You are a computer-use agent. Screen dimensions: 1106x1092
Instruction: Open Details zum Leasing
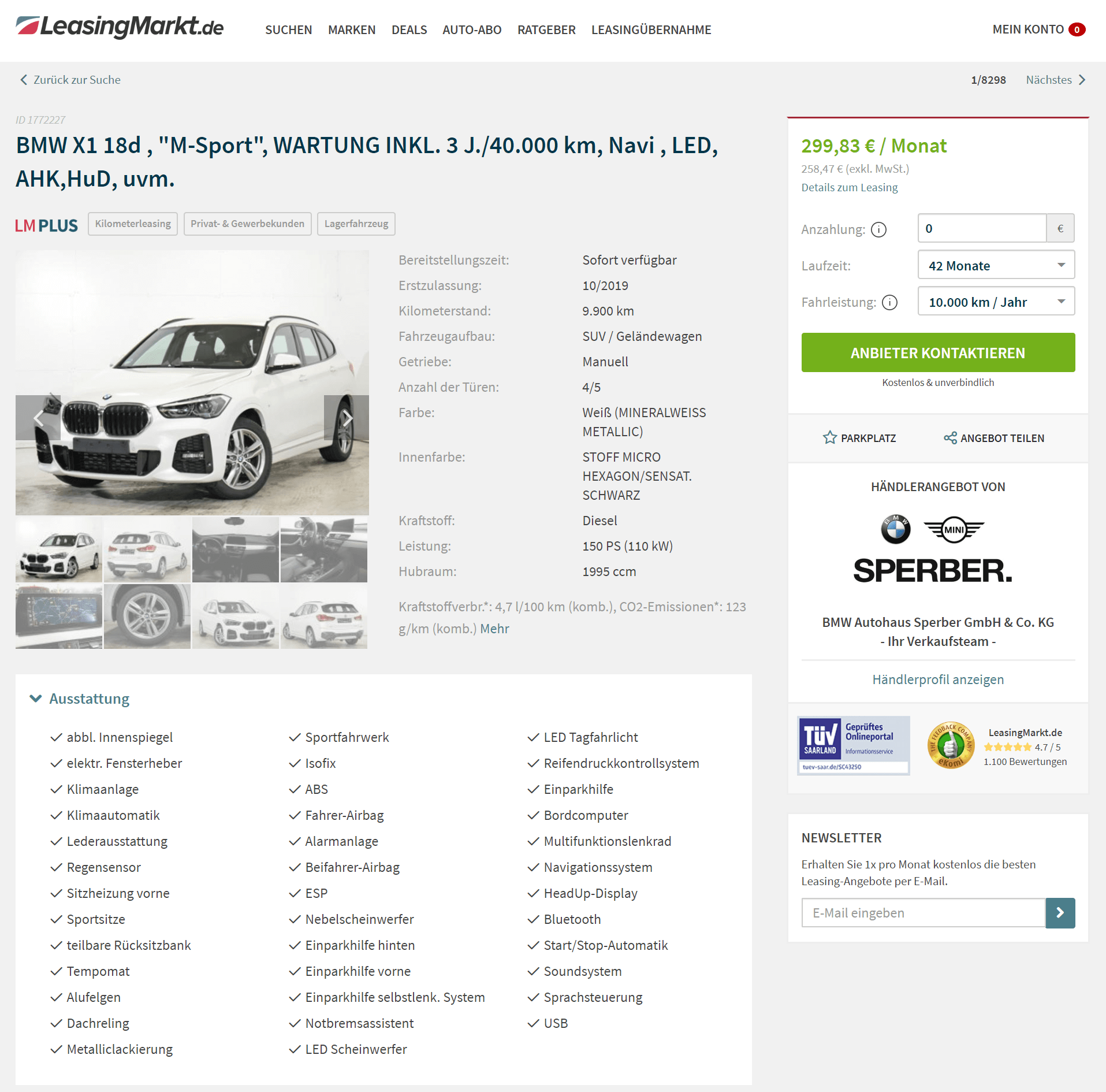(849, 187)
